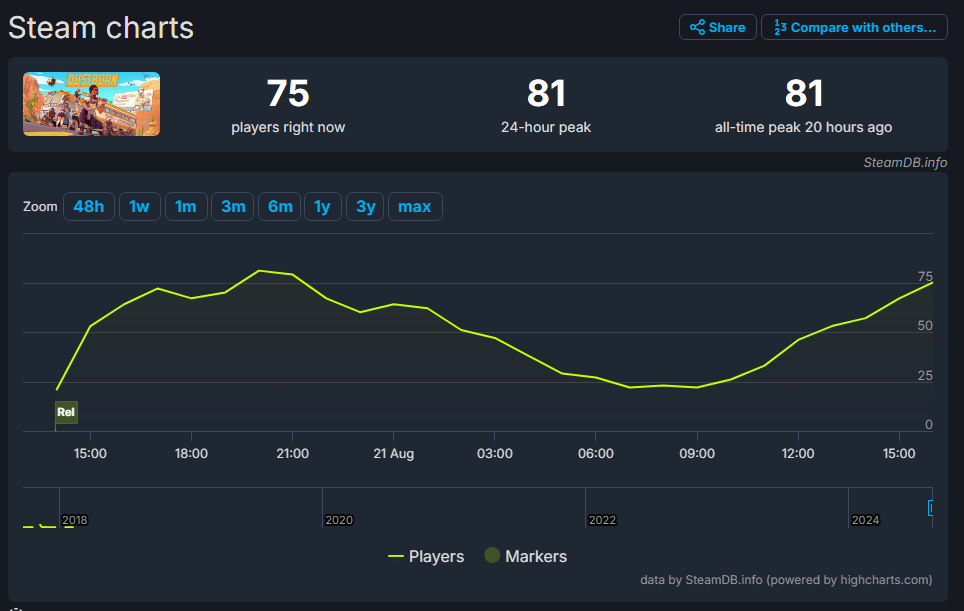This screenshot has height=611, width=964.
Task: Click the Dustborn game thumbnail
Action: pyautogui.click(x=92, y=104)
